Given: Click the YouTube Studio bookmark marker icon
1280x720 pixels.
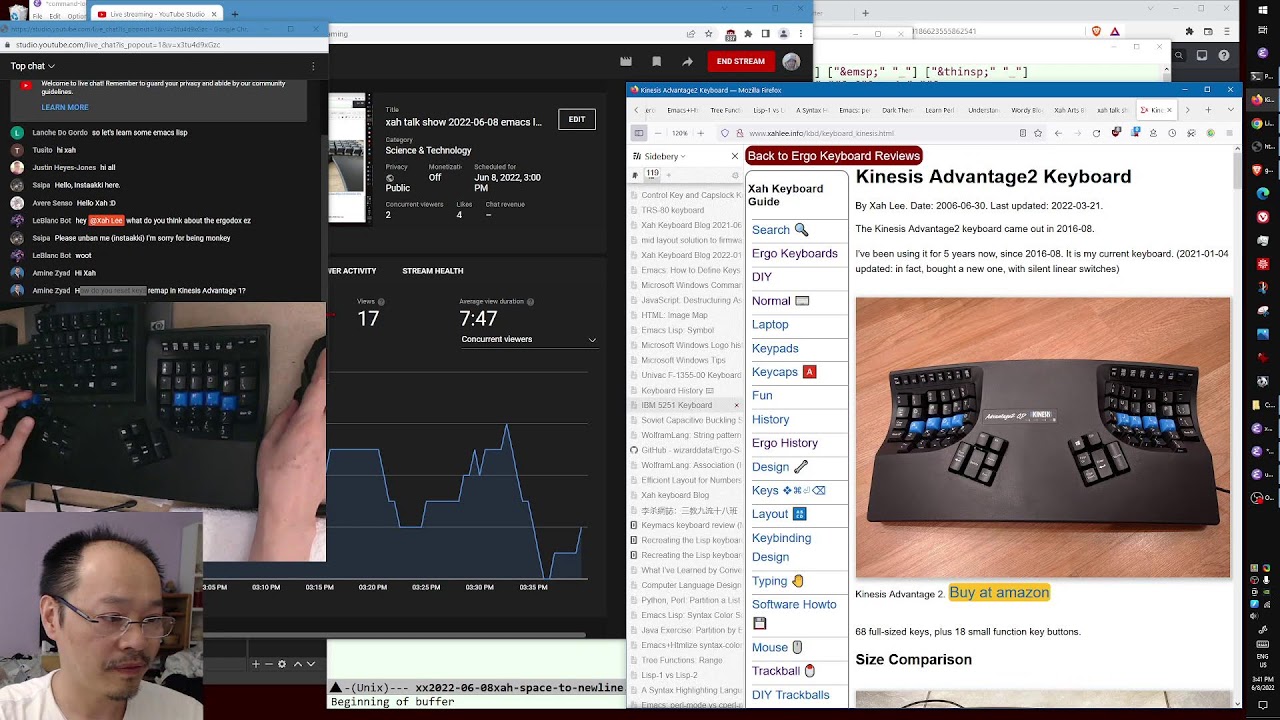Looking at the screenshot, I should point(656,61).
